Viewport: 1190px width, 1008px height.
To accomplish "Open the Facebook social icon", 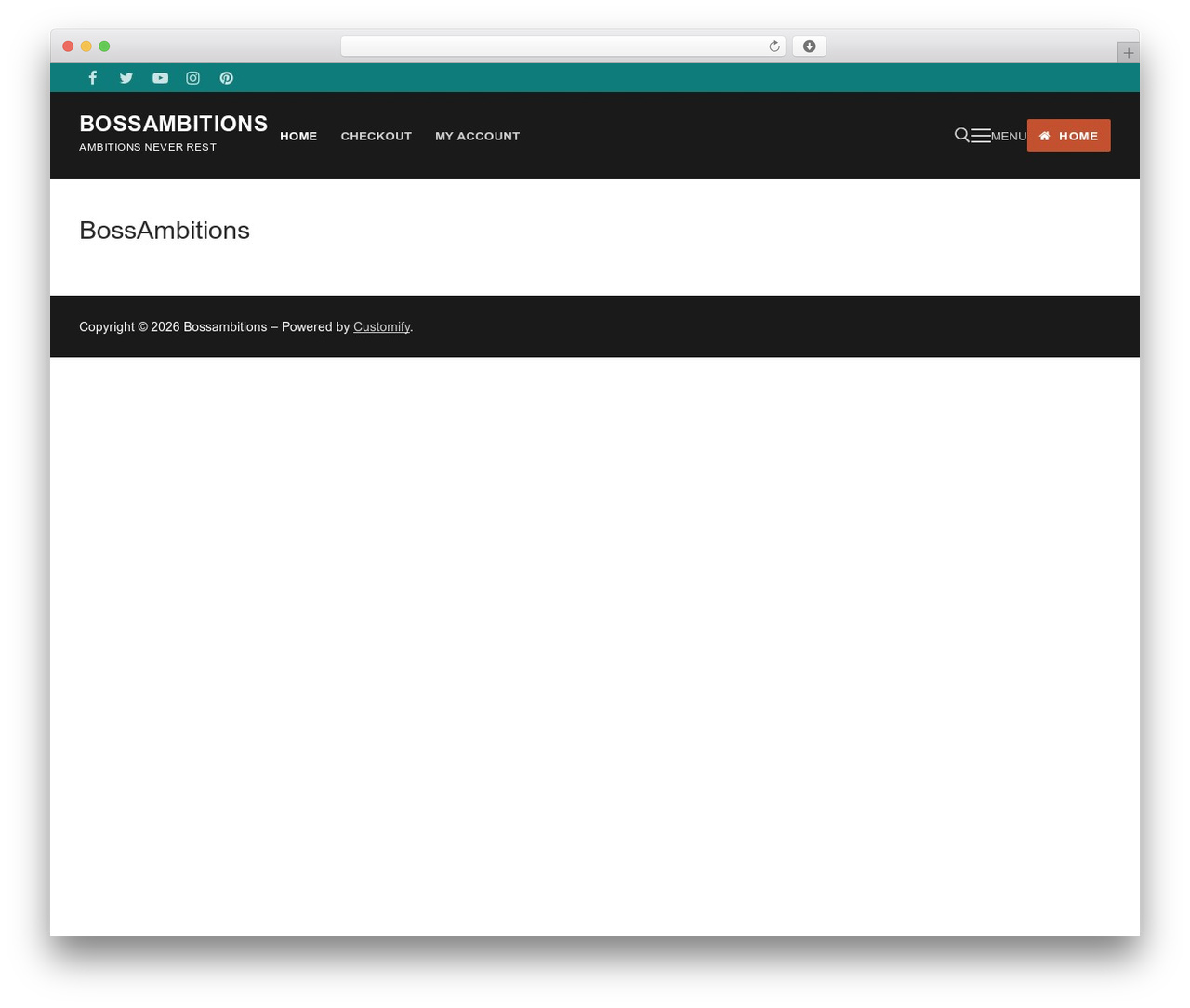I will (x=93, y=78).
